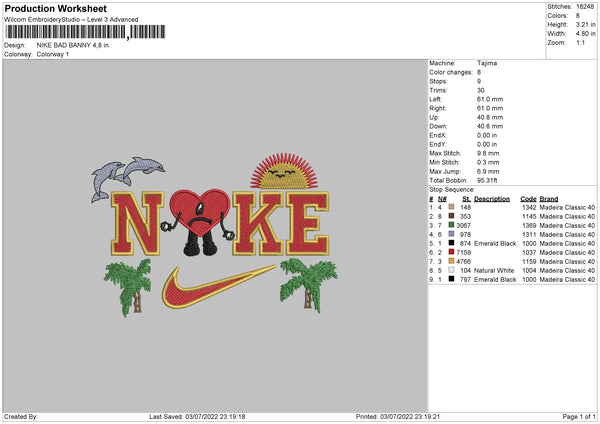The width and height of the screenshot is (600, 424).
Task: Click the 'Brand' column header
Action: click(x=549, y=199)
